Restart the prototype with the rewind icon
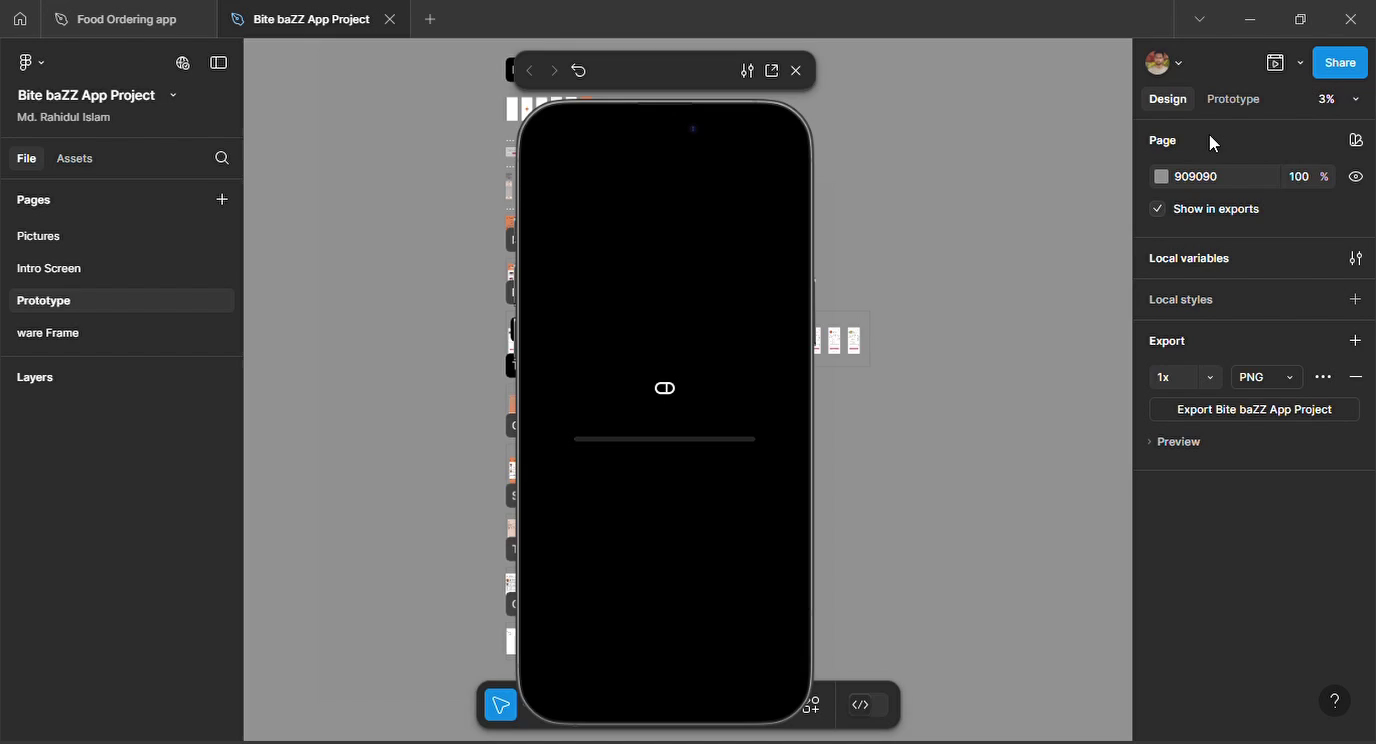The image size is (1376, 744). pyautogui.click(x=579, y=70)
